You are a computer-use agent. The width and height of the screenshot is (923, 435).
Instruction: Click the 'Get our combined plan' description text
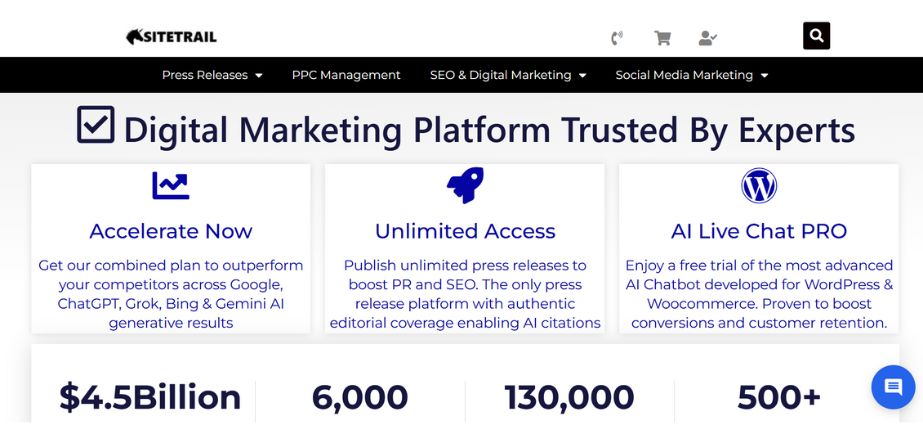[x=171, y=294]
